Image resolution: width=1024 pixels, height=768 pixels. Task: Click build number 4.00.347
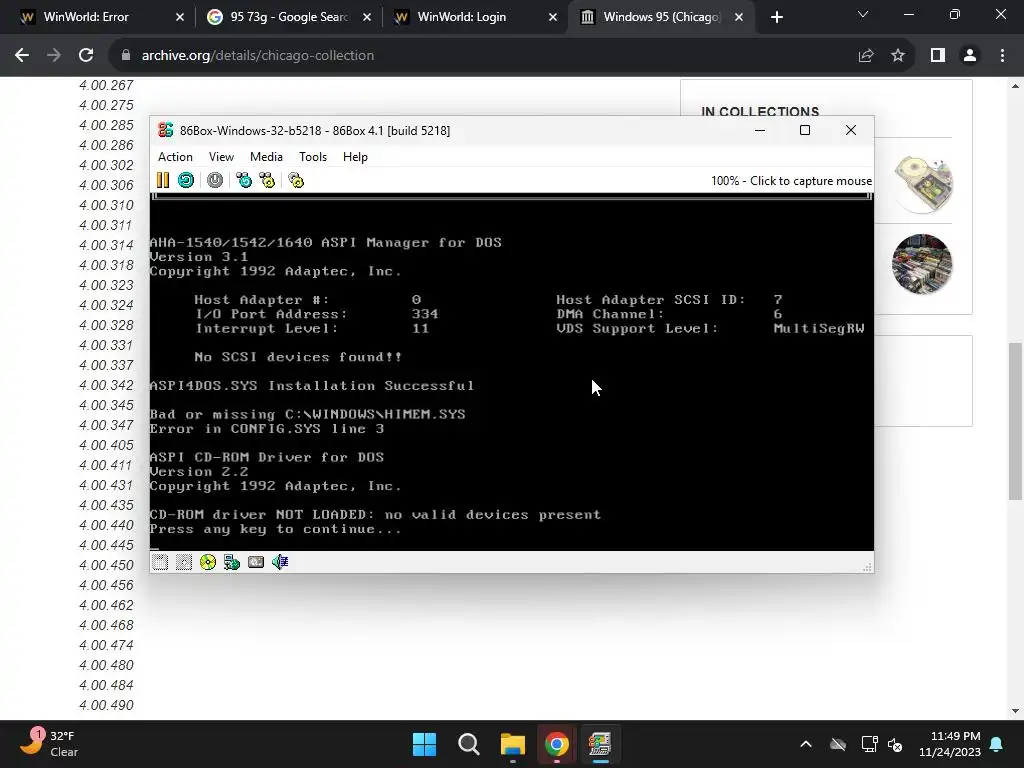click(106, 425)
